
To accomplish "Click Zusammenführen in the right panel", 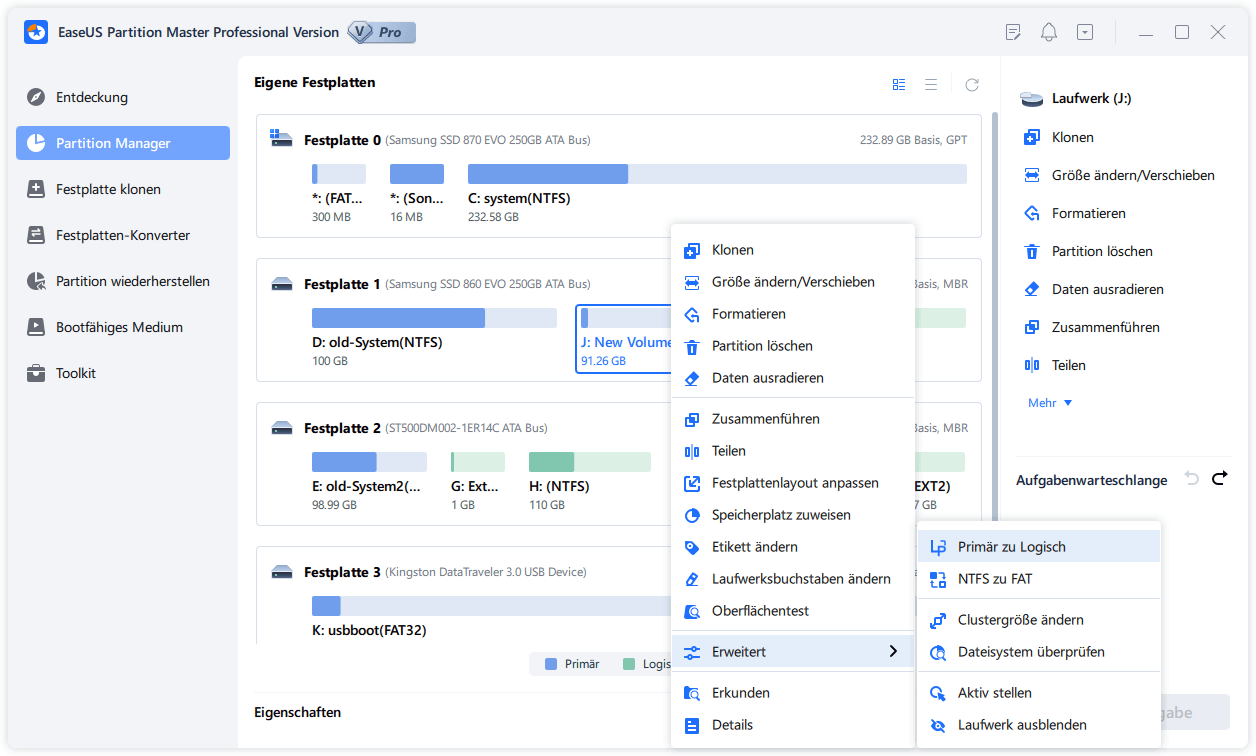I will coord(1092,327).
